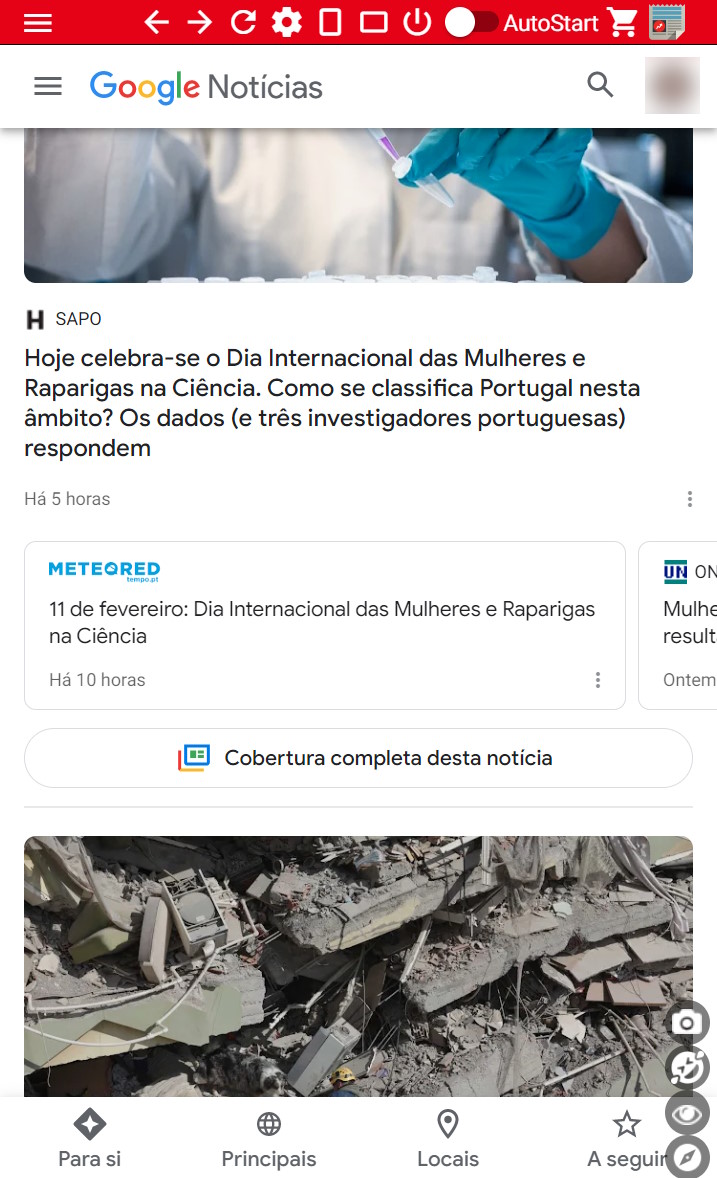Open the red toolbar hamburger menu
The width and height of the screenshot is (717, 1178).
pyautogui.click(x=38, y=23)
